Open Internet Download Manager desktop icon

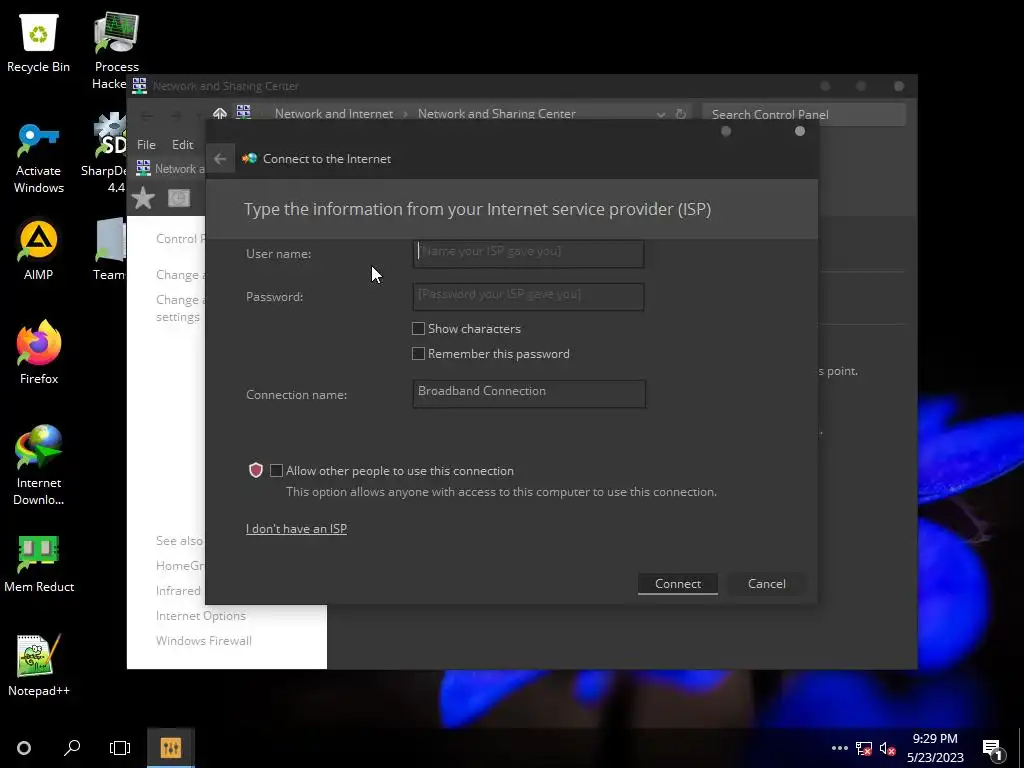(38, 465)
